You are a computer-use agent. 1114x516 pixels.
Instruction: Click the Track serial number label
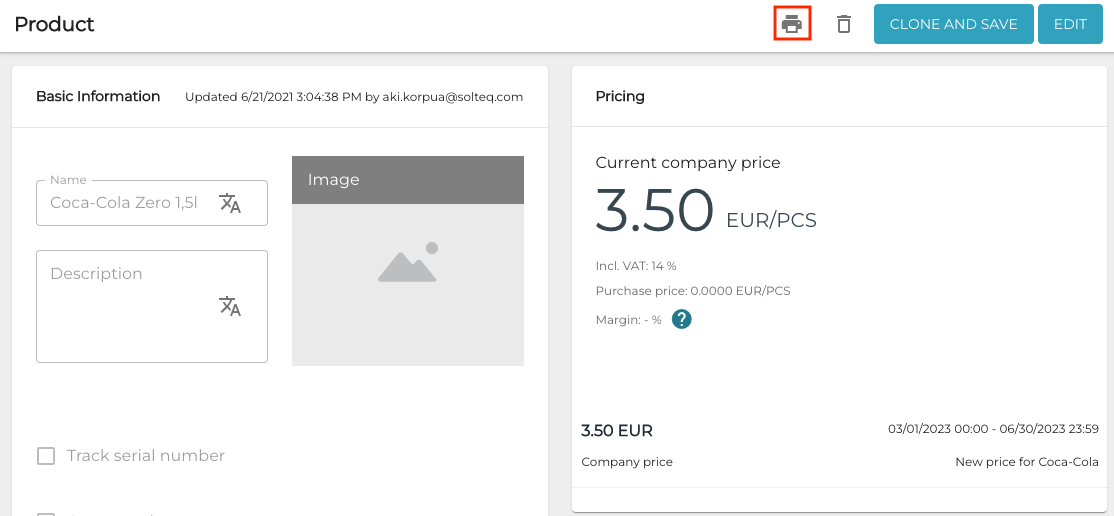pos(146,456)
